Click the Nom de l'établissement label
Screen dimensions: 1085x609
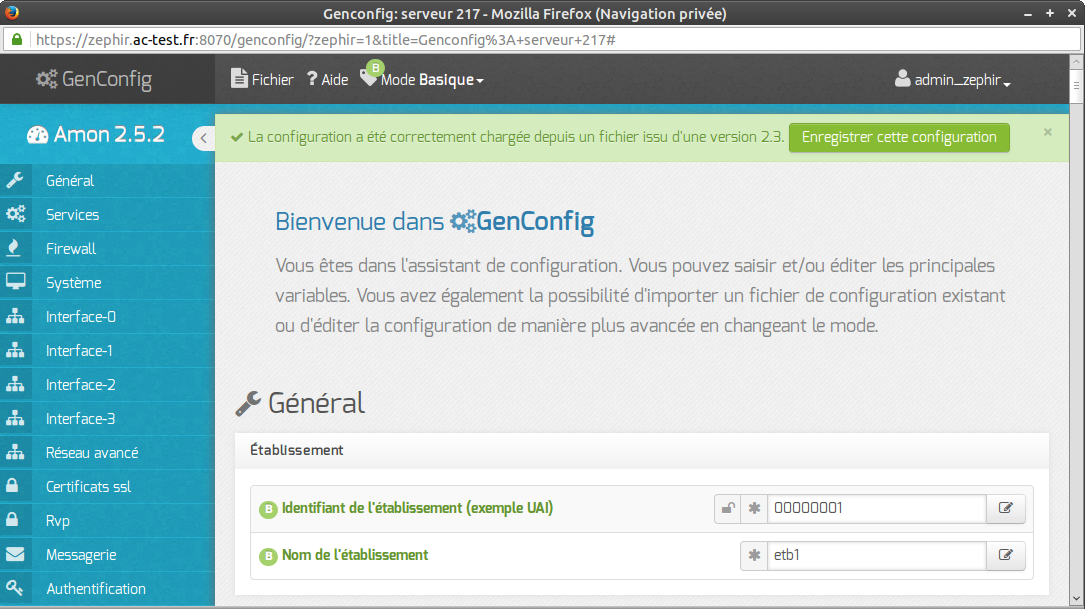(x=355, y=555)
